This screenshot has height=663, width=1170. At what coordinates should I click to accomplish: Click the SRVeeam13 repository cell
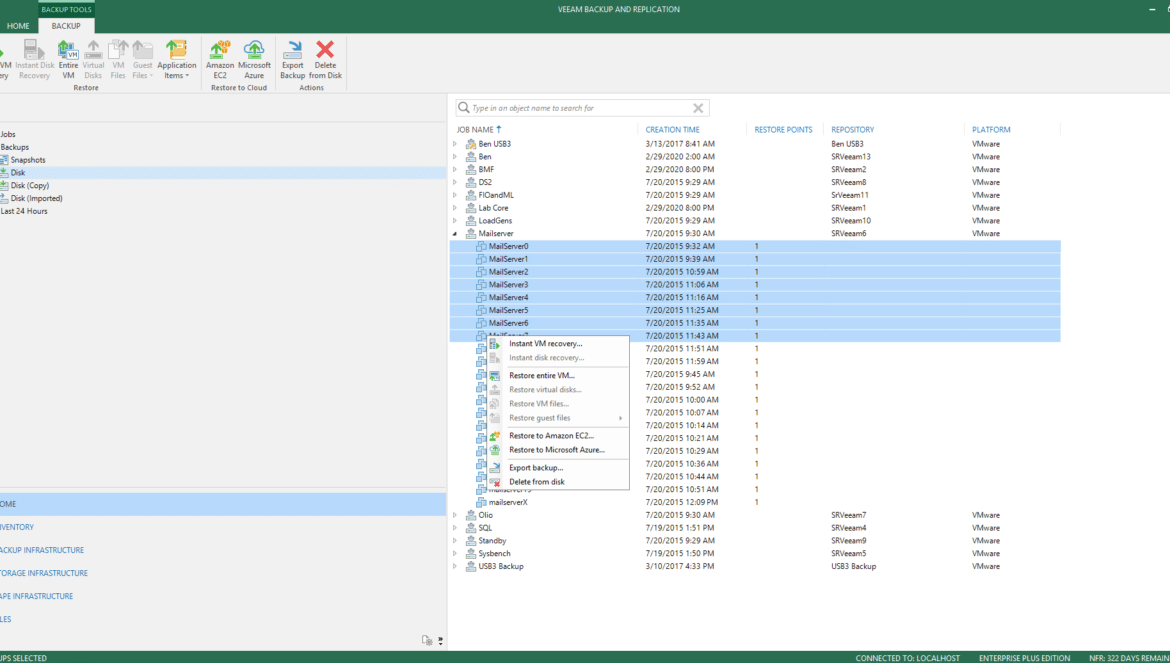pos(851,157)
